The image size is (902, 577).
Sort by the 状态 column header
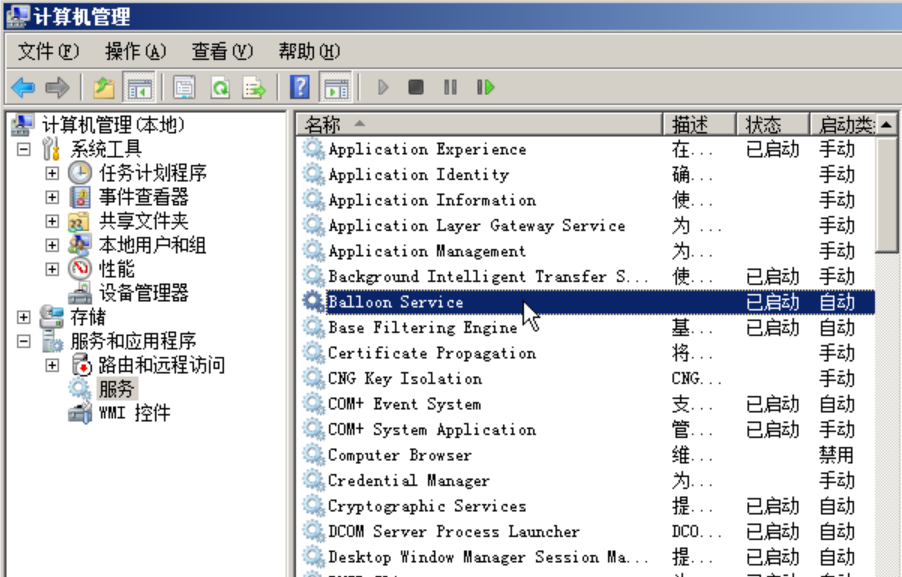773,124
